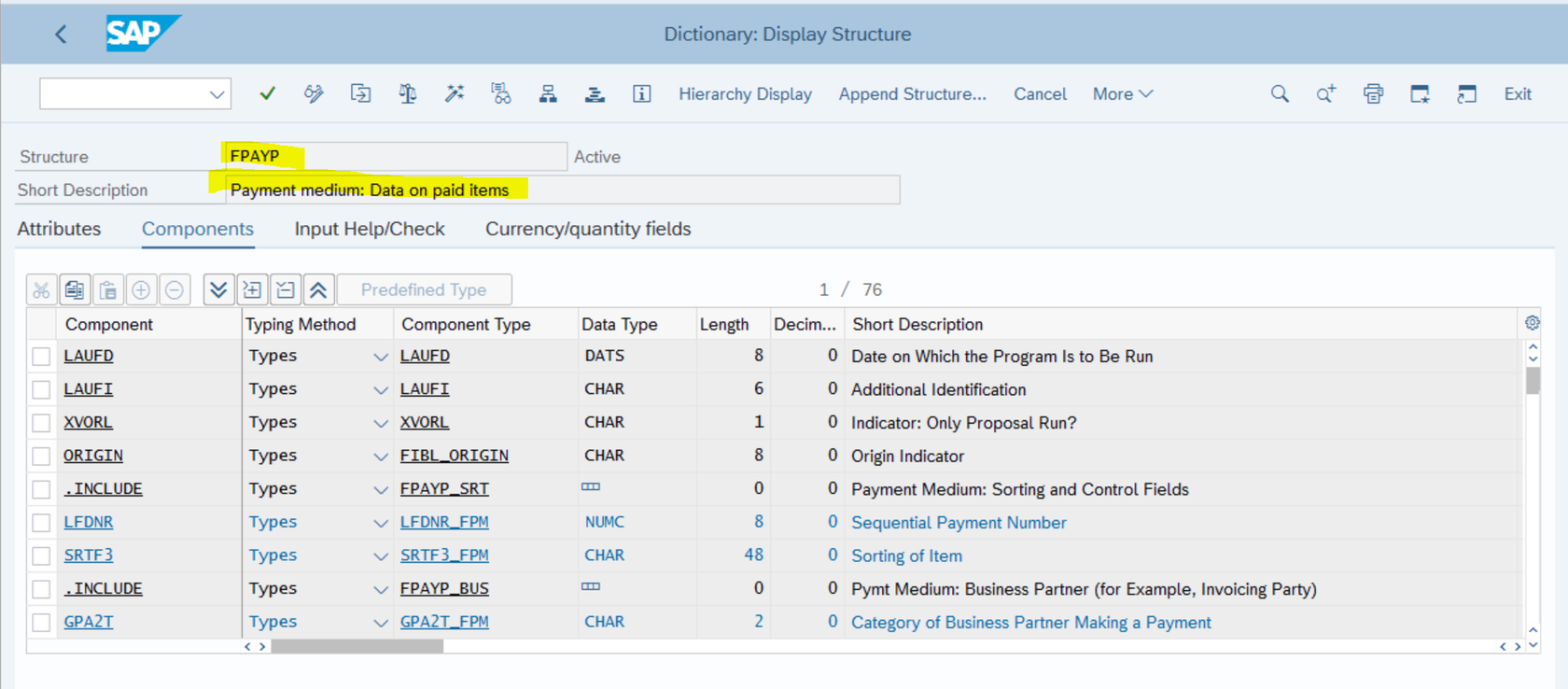
Task: Click Append Structure... in the toolbar
Action: [912, 93]
